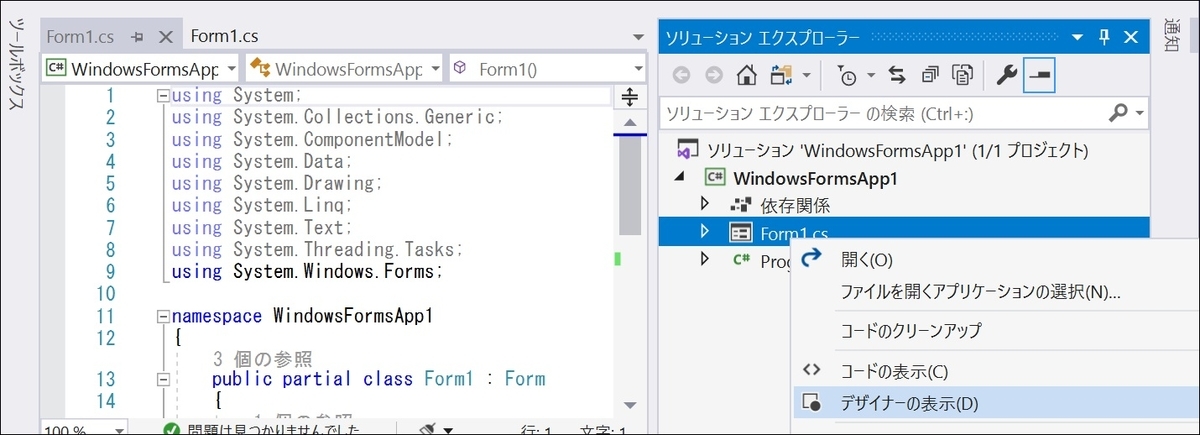Collapse the Form1 class block
The width and height of the screenshot is (1200, 435).
tap(163, 380)
